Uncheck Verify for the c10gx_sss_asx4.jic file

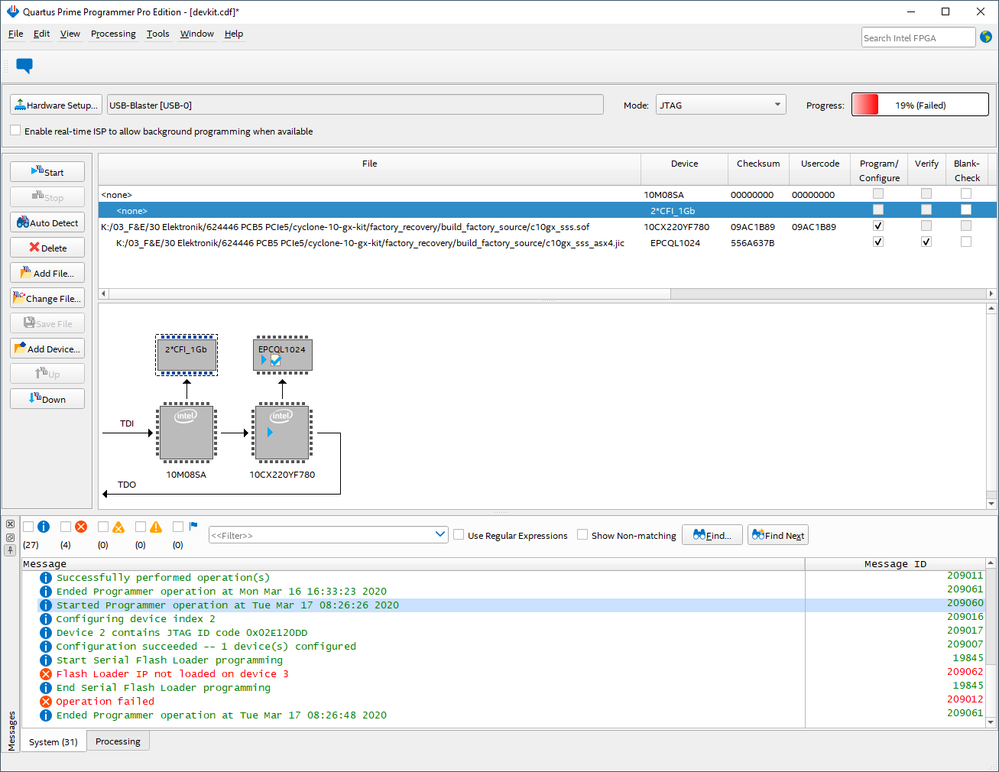(x=926, y=242)
